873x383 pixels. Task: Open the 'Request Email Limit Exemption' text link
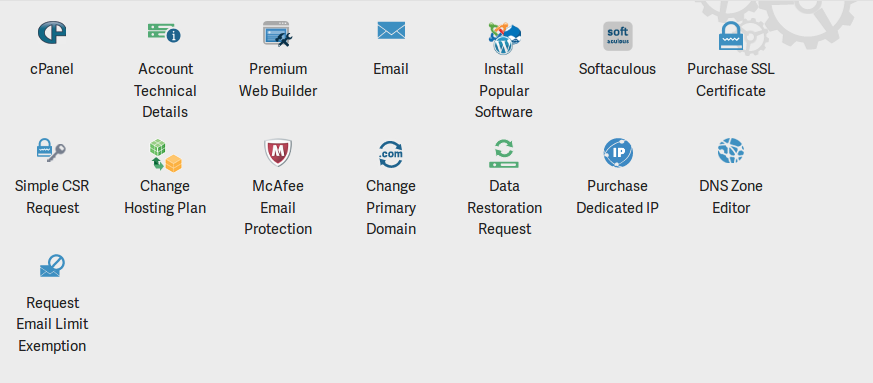(x=52, y=325)
